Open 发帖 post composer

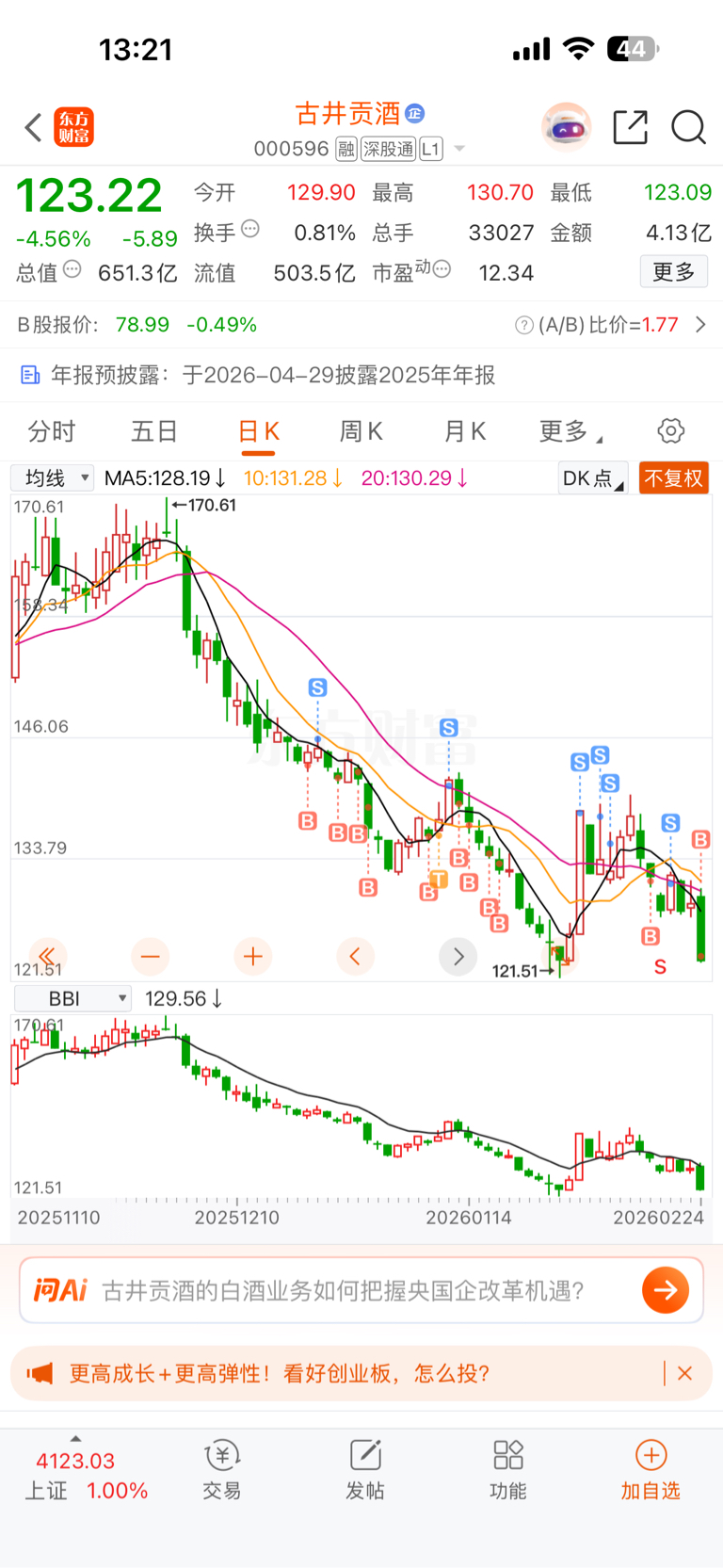365,1470
